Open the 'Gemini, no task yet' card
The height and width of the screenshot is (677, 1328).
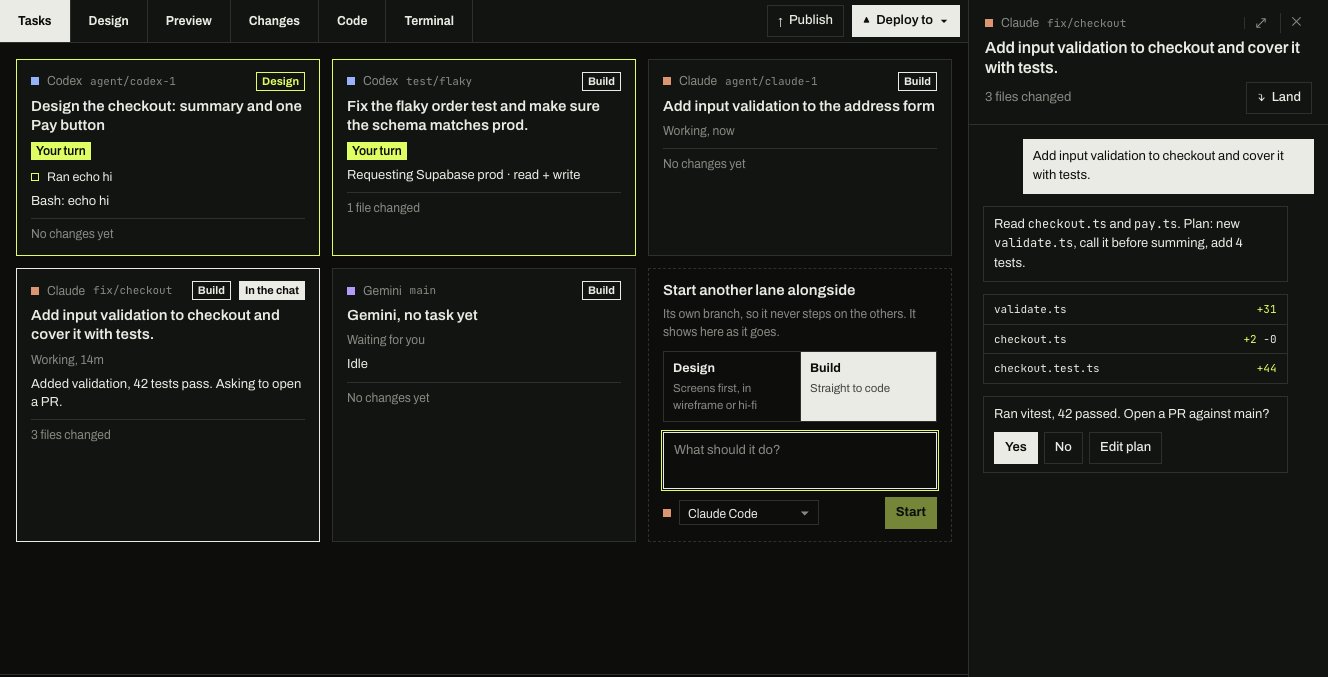(x=412, y=315)
